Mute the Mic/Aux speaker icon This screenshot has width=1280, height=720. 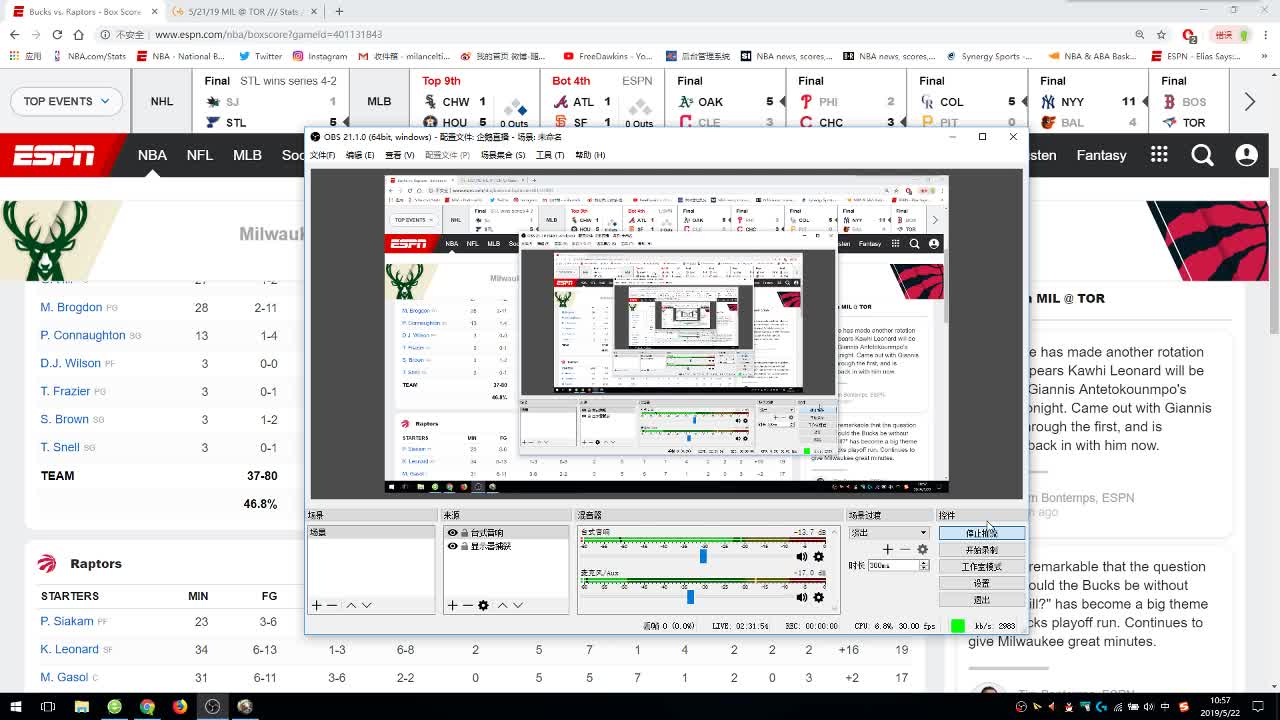coord(802,597)
